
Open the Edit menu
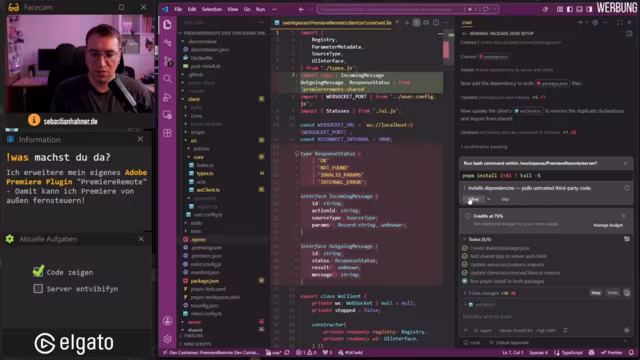point(192,9)
